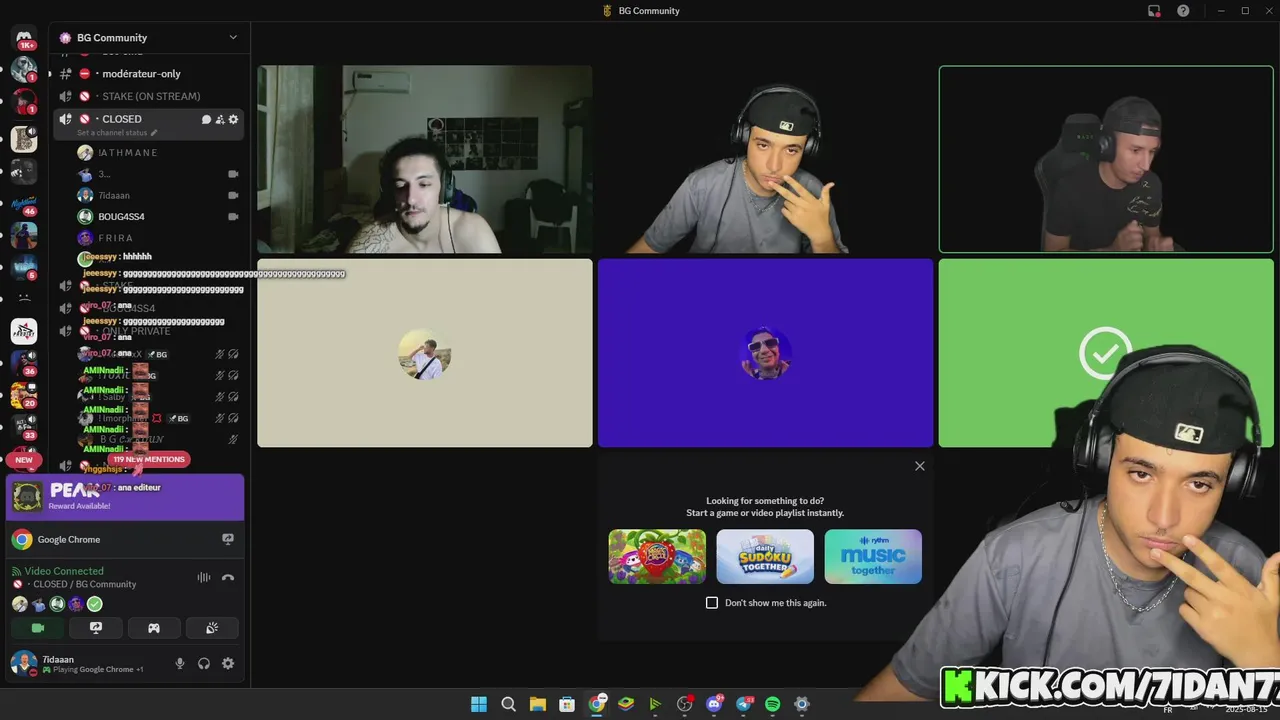Click the NEW unread servers pill
1280x720 pixels.
24,460
